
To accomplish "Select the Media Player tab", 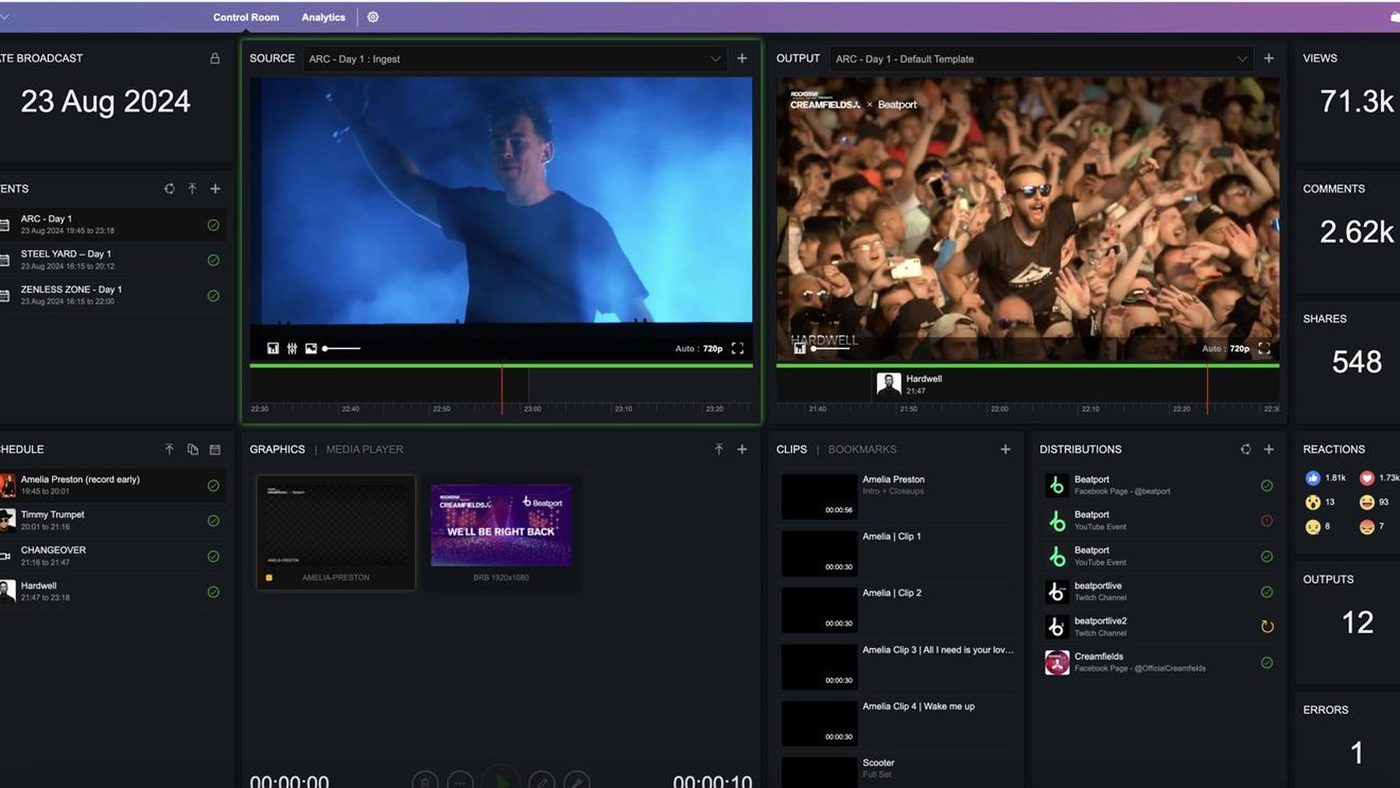I will [x=365, y=450].
